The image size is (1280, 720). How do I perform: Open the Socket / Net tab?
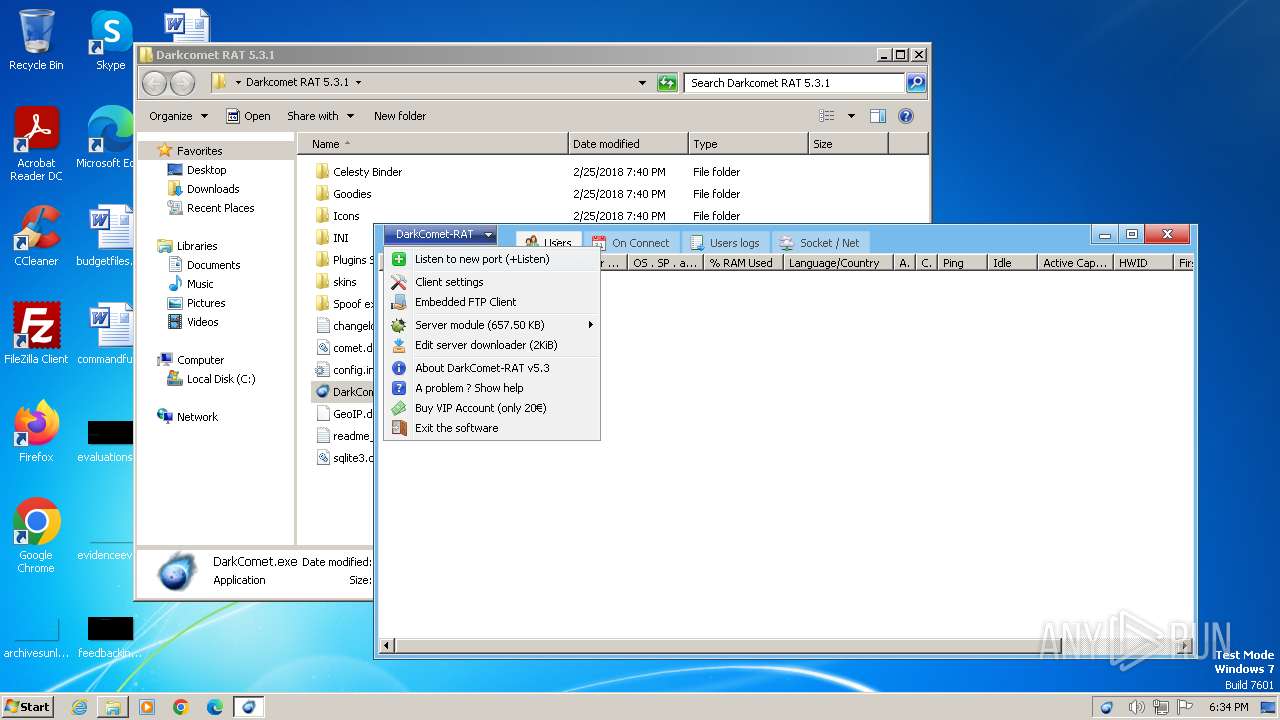click(x=820, y=242)
